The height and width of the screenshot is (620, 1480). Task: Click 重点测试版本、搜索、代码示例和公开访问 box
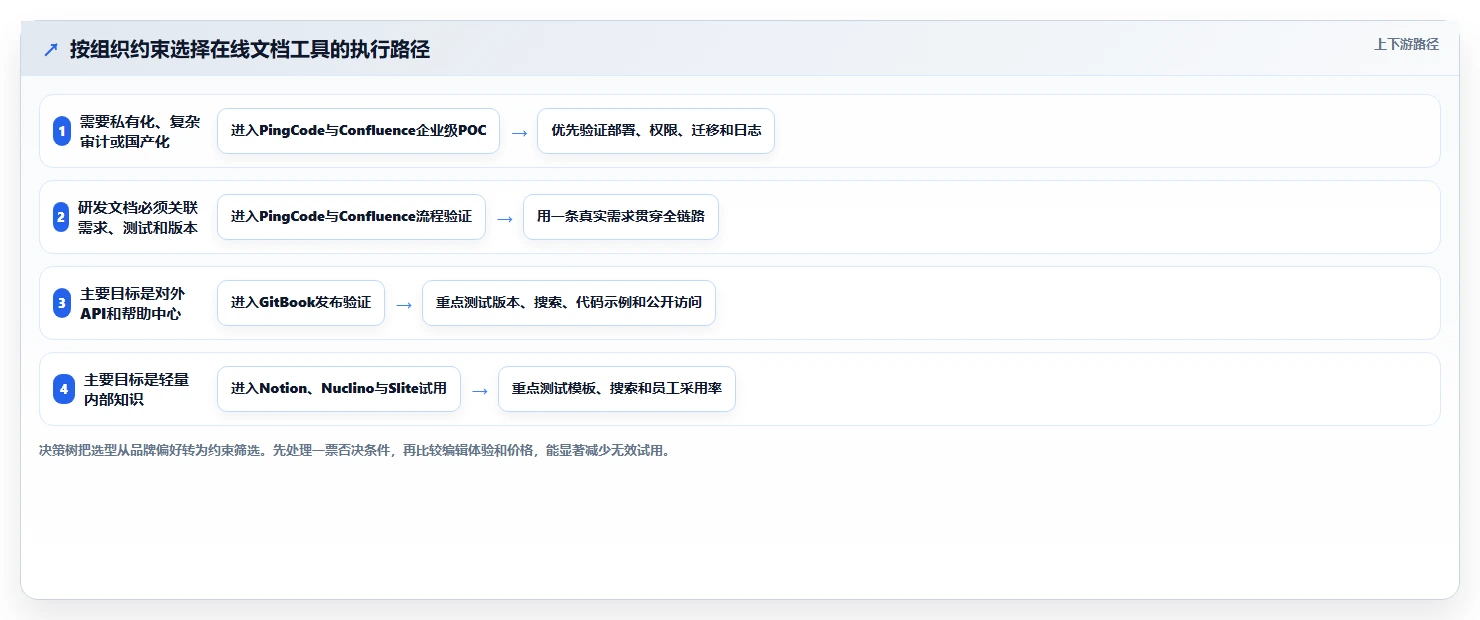tap(569, 303)
